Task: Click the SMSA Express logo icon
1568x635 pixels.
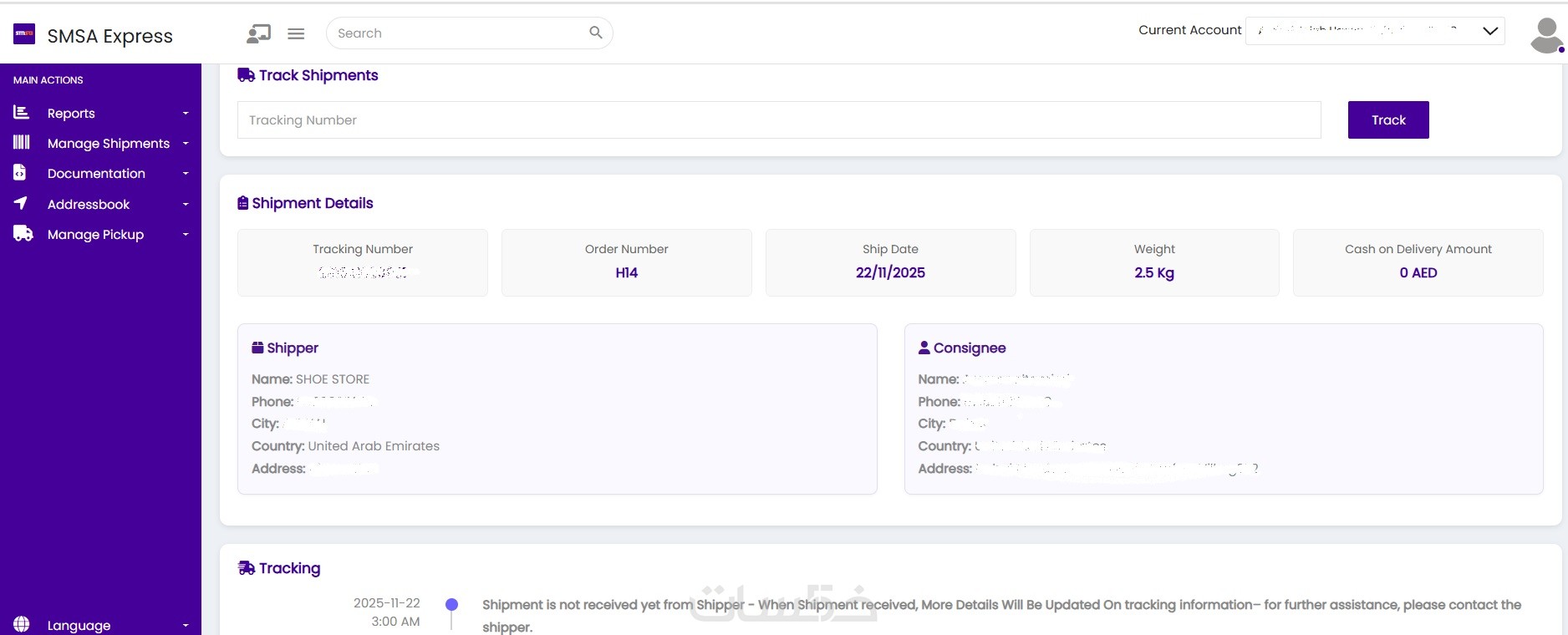Action: tap(24, 33)
